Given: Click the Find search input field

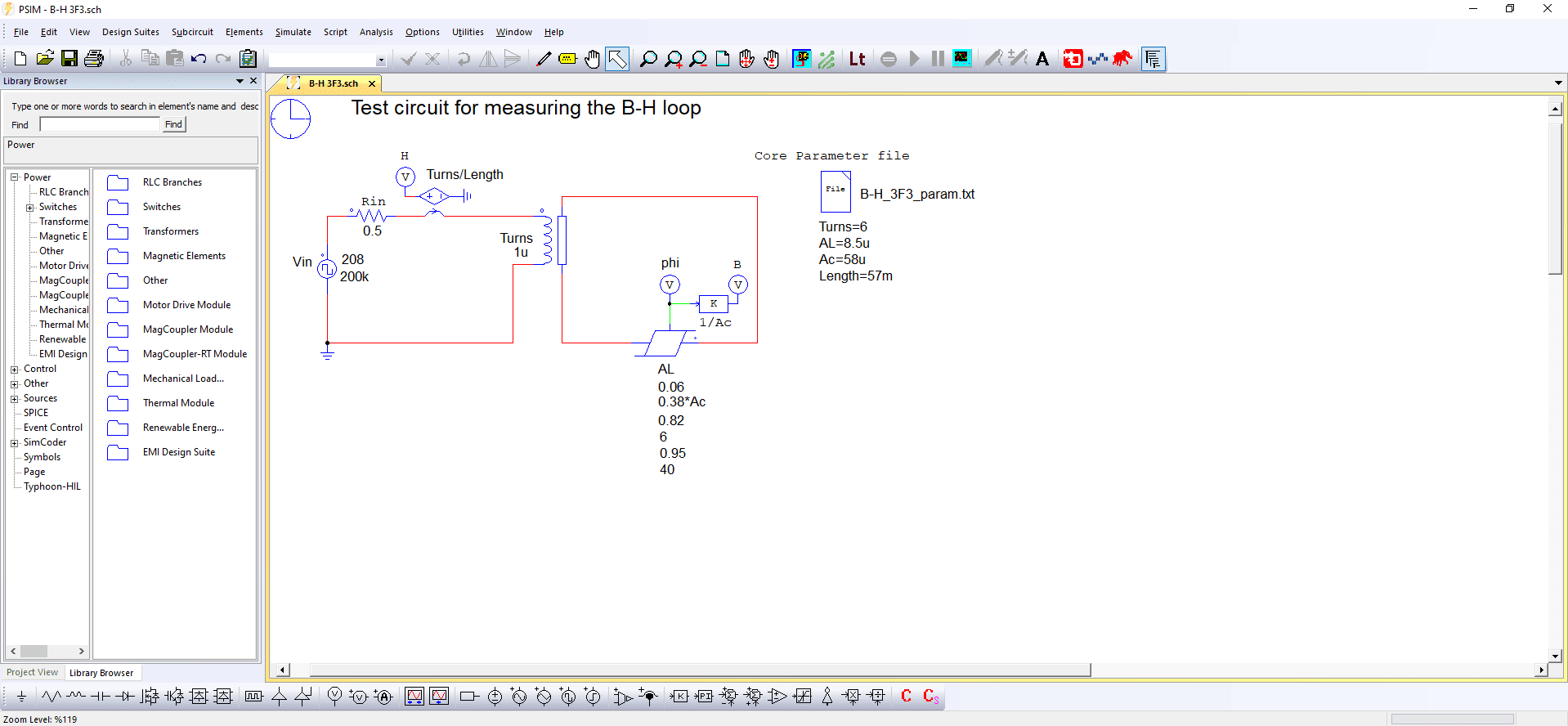Looking at the screenshot, I should point(100,124).
